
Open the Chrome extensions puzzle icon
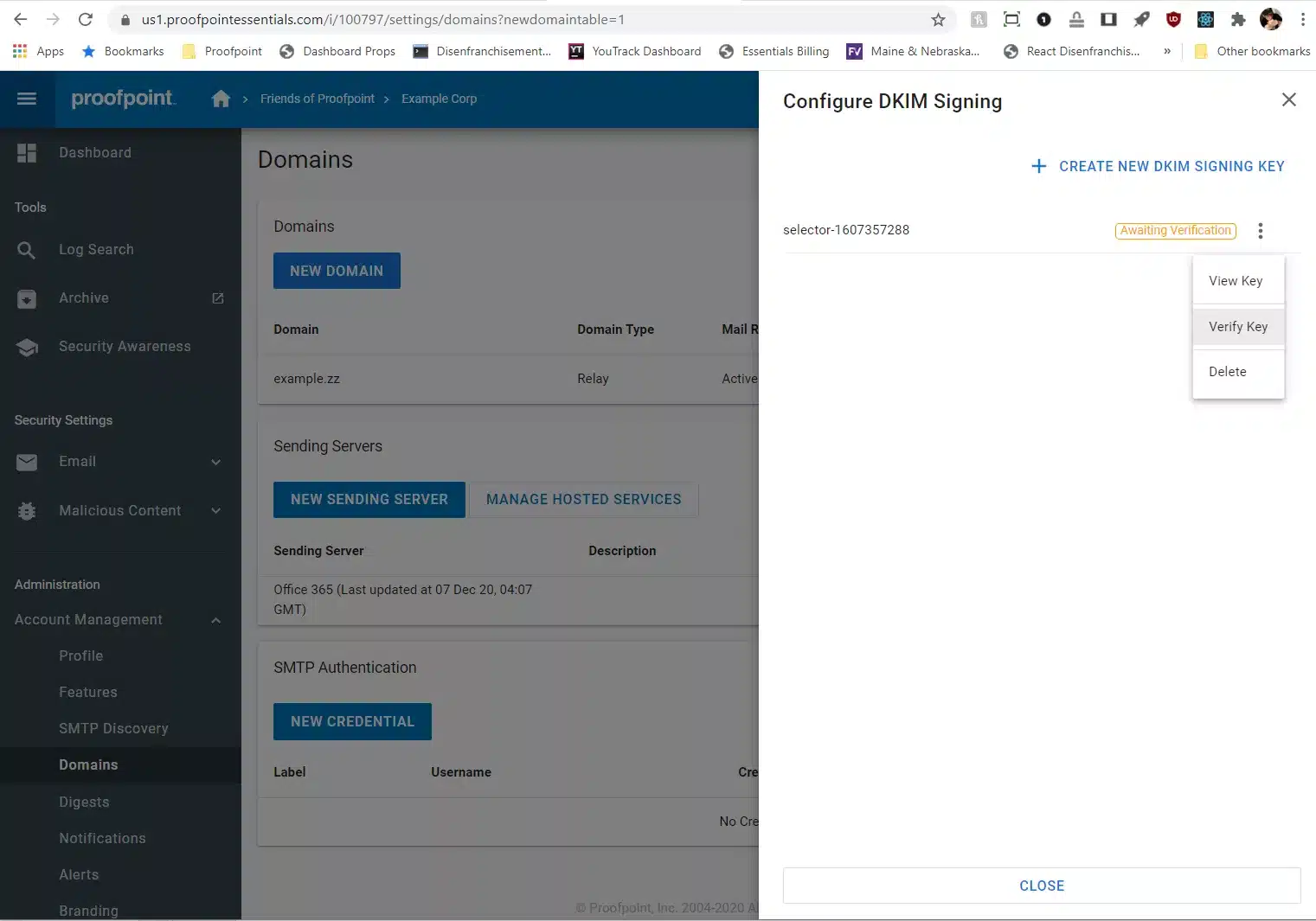click(1238, 20)
